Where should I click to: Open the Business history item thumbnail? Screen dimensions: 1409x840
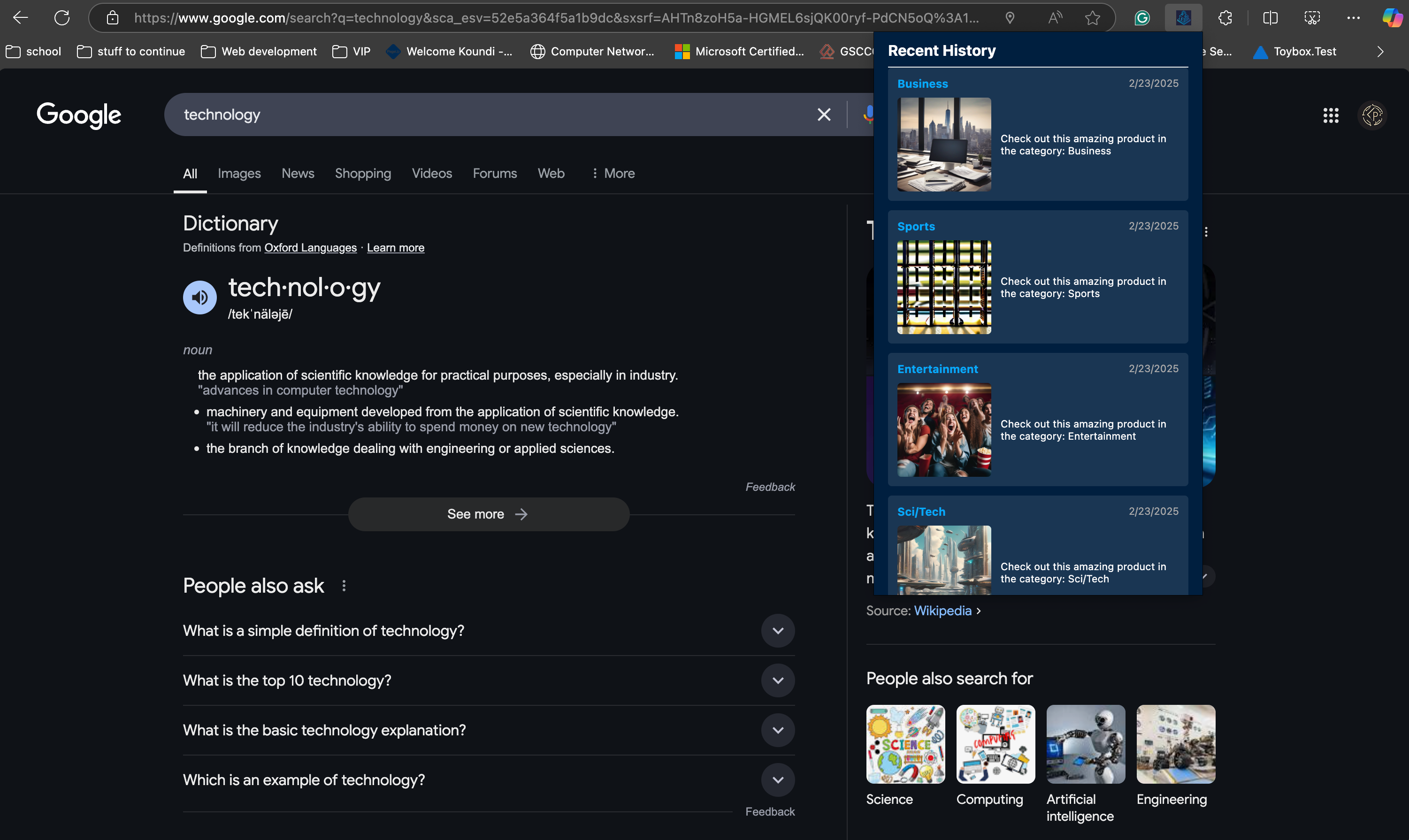(x=944, y=145)
